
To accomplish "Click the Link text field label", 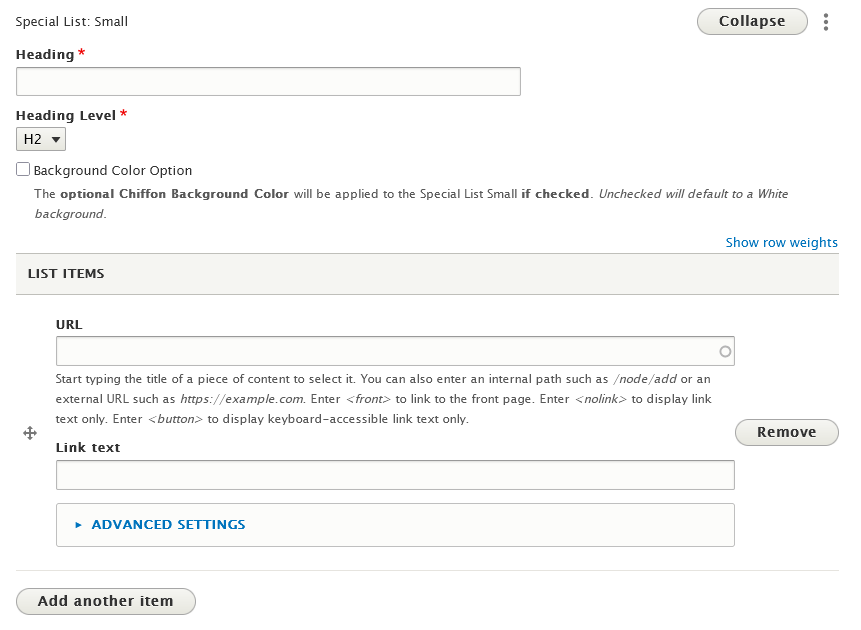I will click(88, 448).
